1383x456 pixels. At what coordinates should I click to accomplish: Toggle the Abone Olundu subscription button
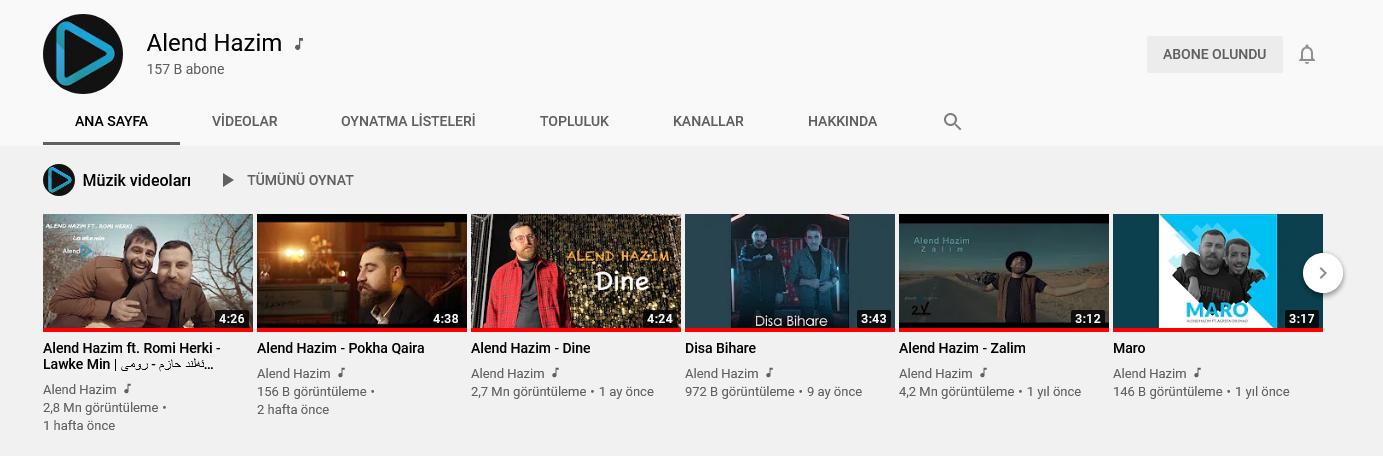(1214, 54)
